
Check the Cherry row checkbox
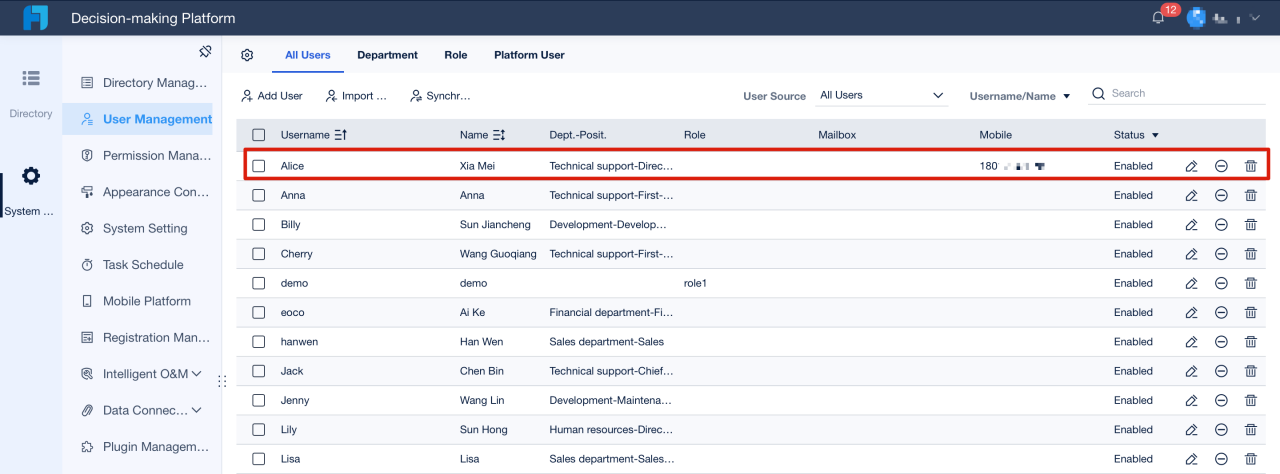[x=259, y=254]
